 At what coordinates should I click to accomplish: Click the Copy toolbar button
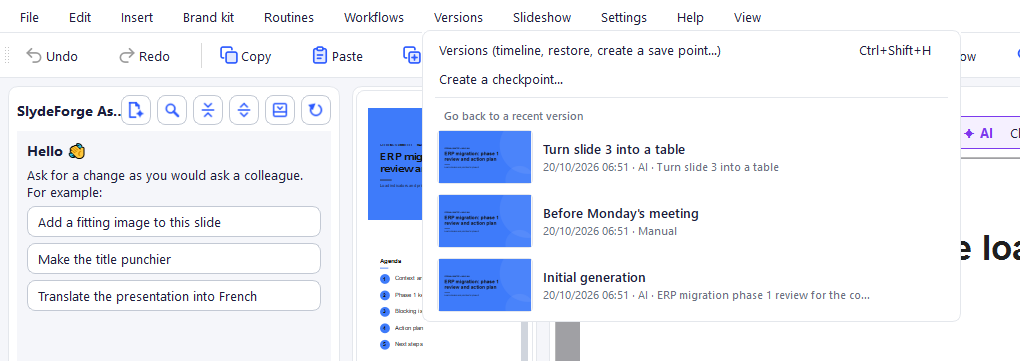point(246,57)
